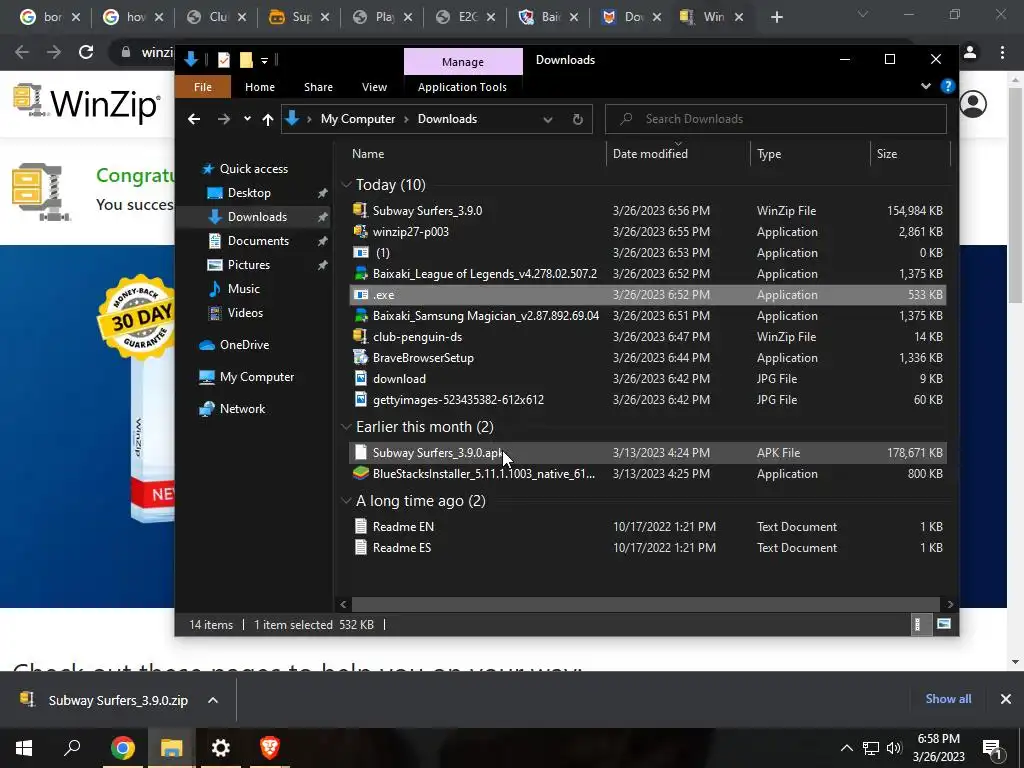Select gettyimages-523435382-612x612 file

(x=647, y=400)
